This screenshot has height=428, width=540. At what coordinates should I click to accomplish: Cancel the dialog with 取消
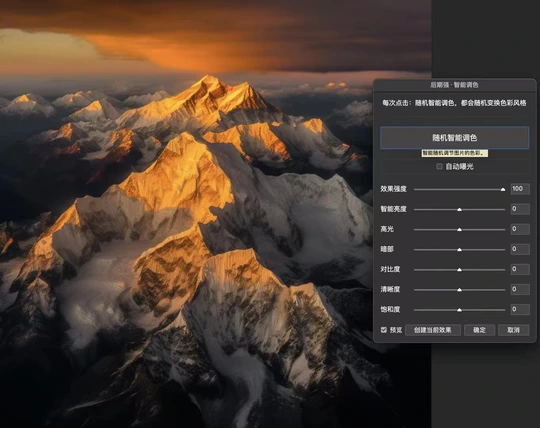coord(513,330)
